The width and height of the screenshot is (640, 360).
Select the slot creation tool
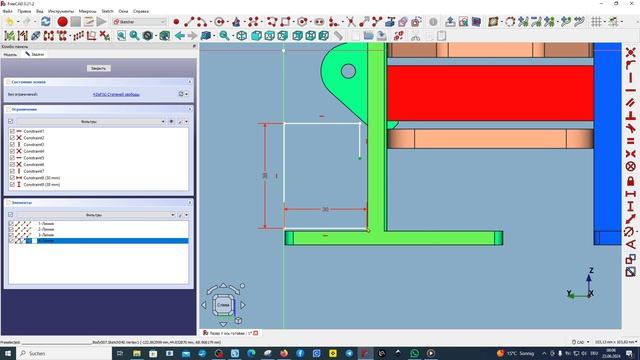[x=319, y=22]
